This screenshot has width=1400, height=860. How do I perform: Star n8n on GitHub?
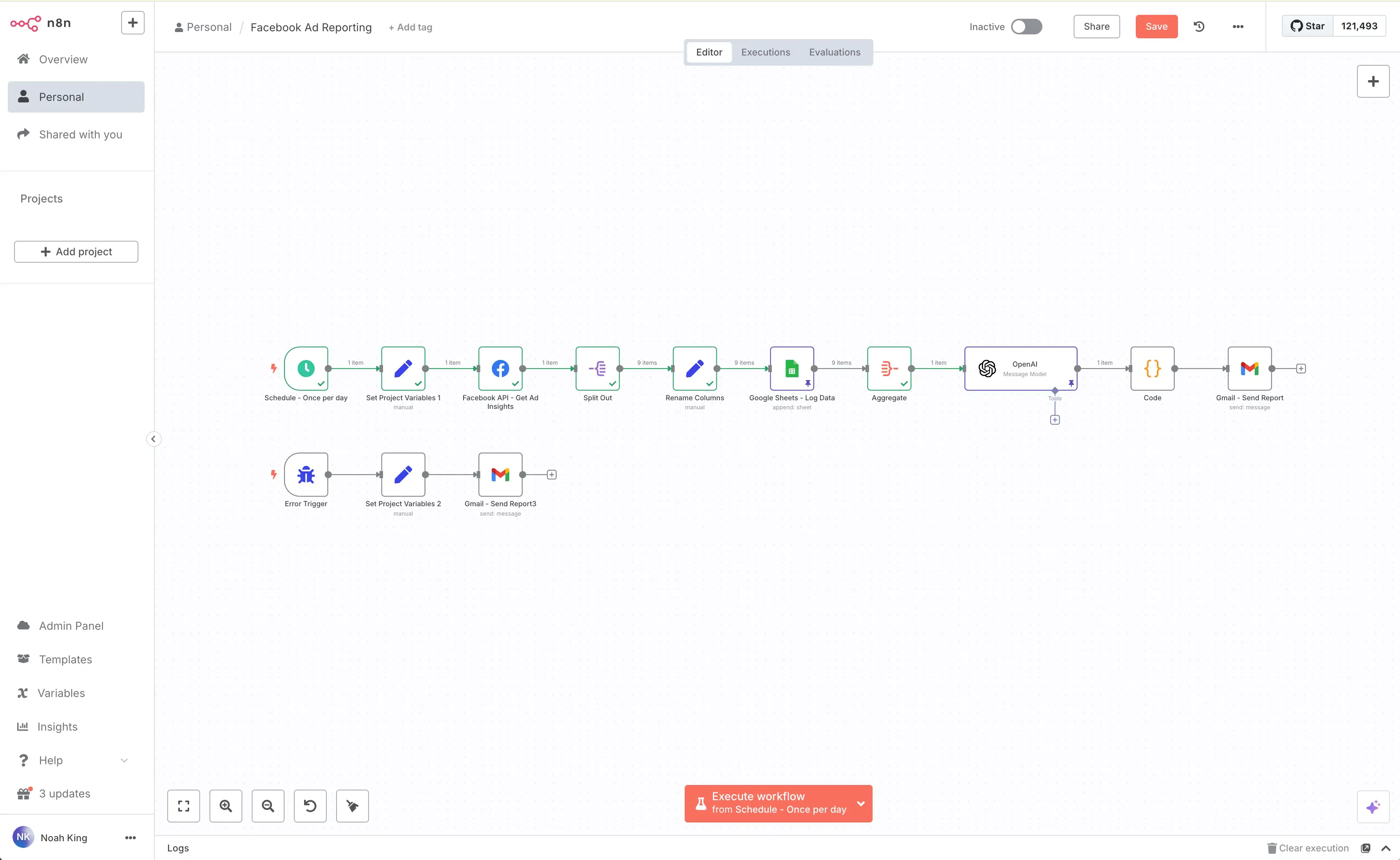click(x=1307, y=26)
